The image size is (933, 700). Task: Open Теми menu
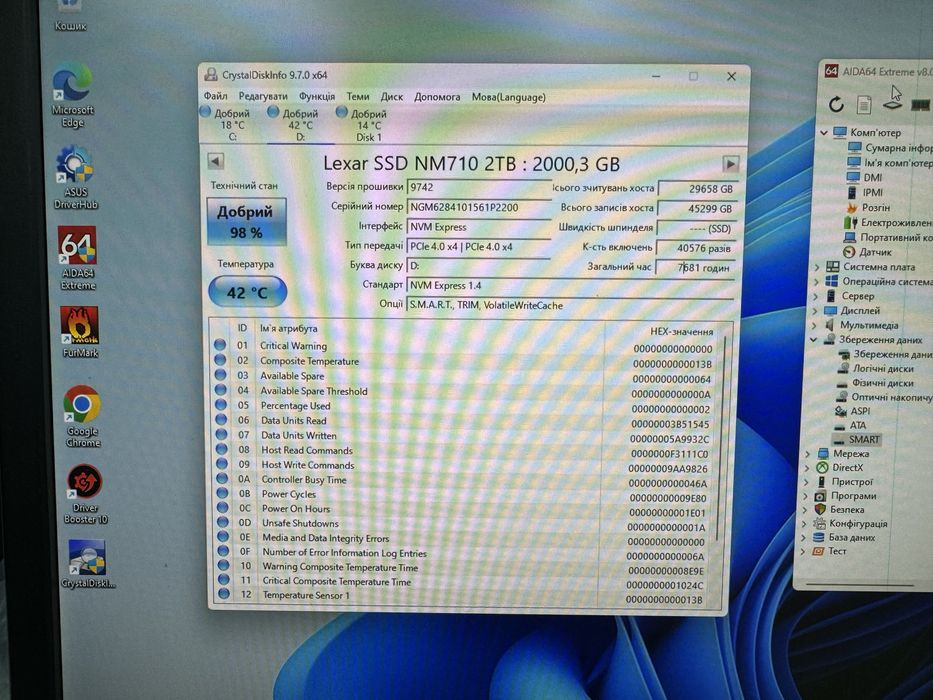(x=358, y=96)
